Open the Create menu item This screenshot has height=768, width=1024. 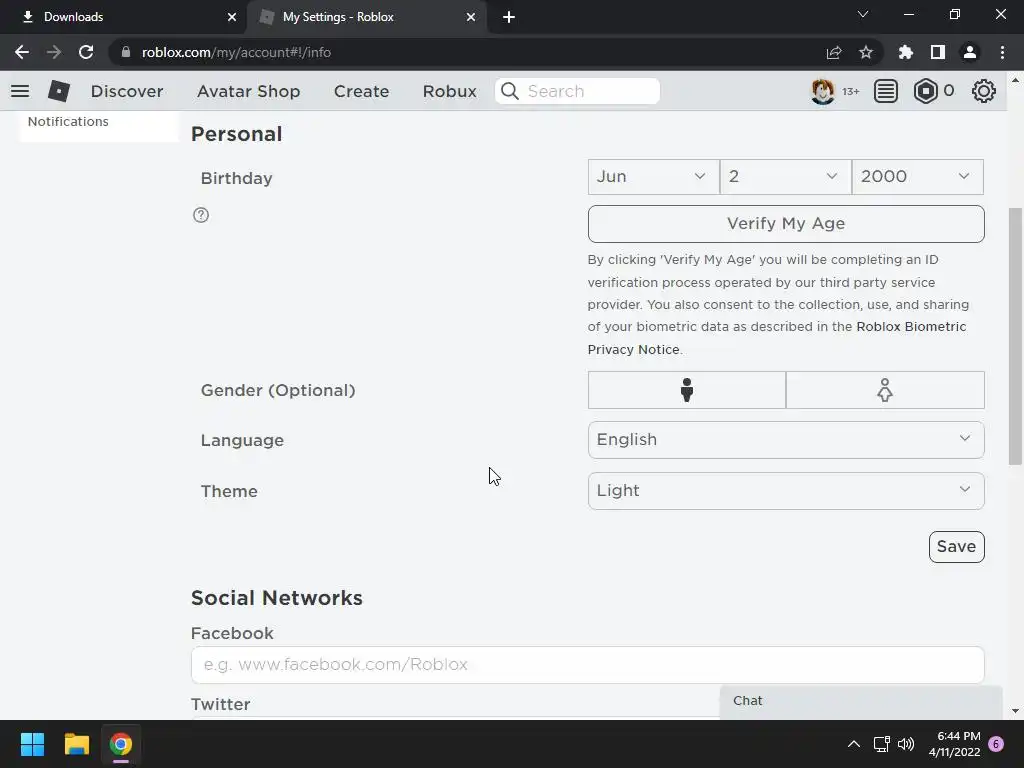point(361,91)
